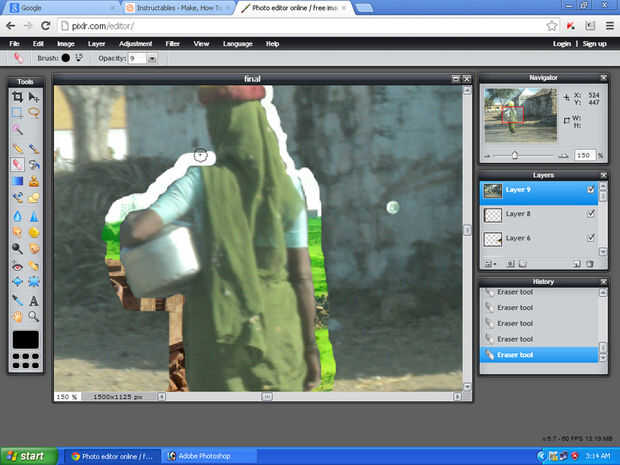Select the Bloat tool
620x465 pixels.
click(17, 282)
